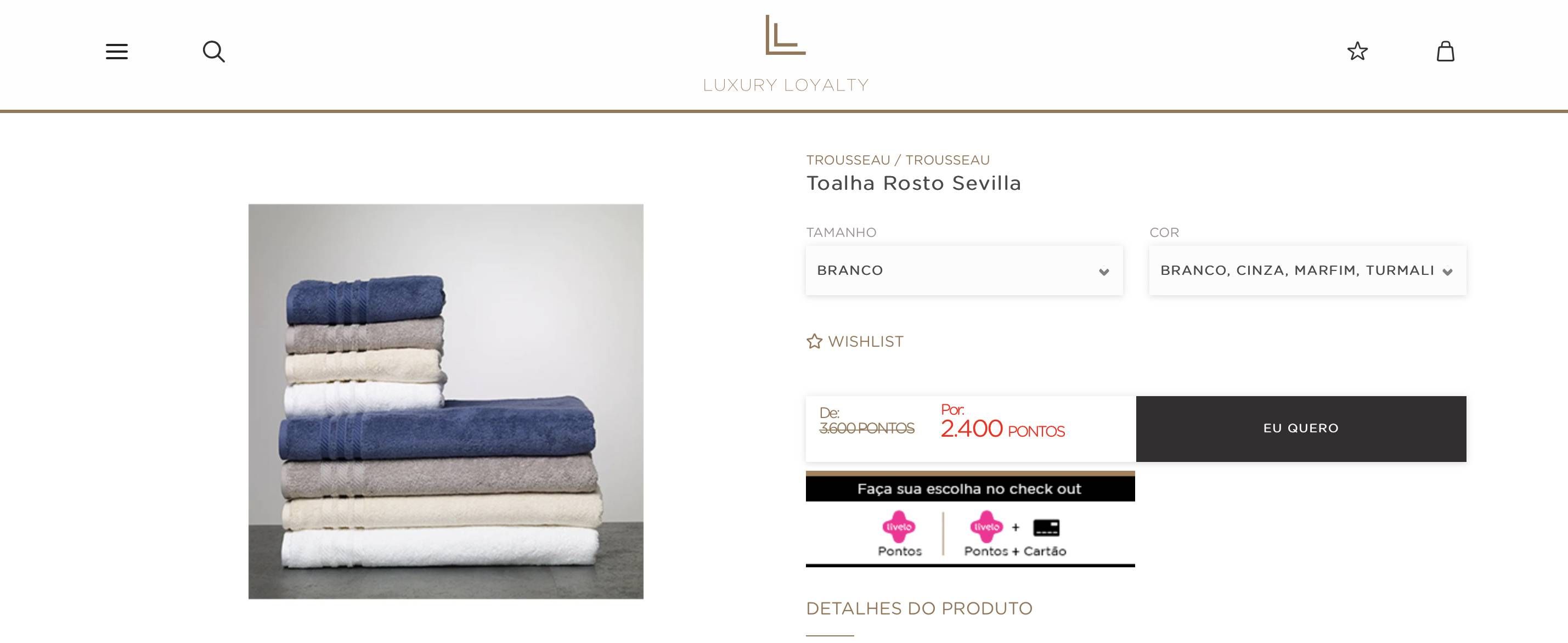1568x643 pixels.
Task: Click the EU QUERO button
Action: [x=1301, y=428]
